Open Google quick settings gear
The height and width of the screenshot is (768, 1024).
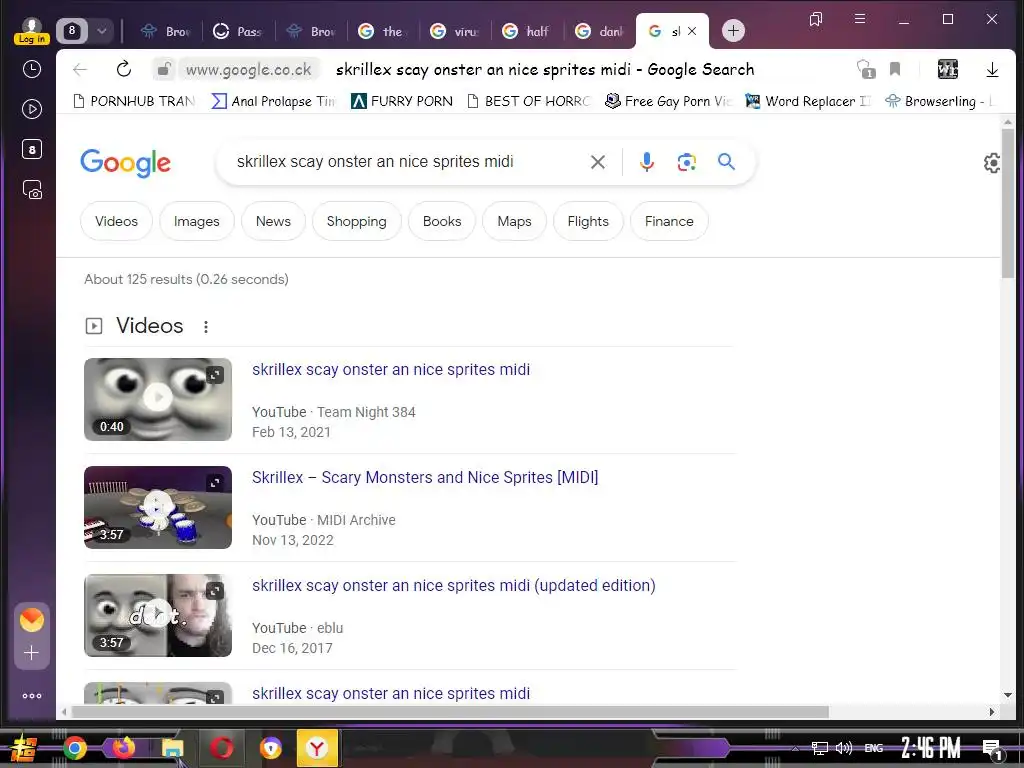point(992,163)
